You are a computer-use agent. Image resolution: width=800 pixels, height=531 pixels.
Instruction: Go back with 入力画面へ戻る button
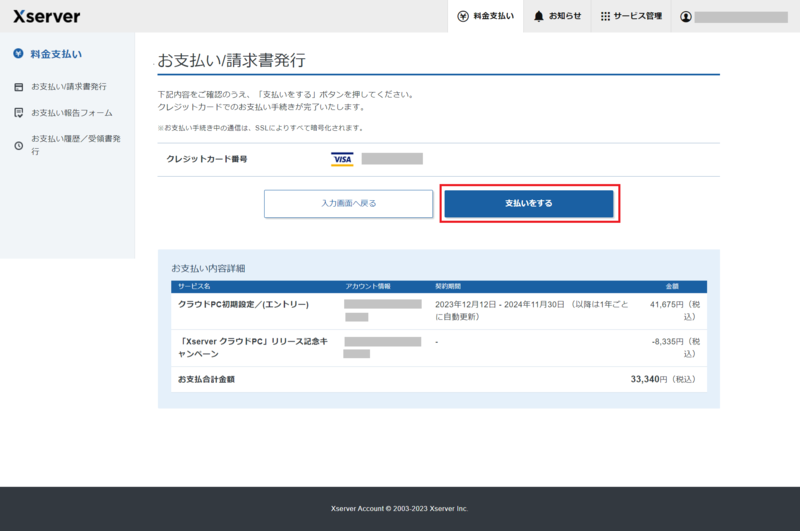[x=334, y=203]
